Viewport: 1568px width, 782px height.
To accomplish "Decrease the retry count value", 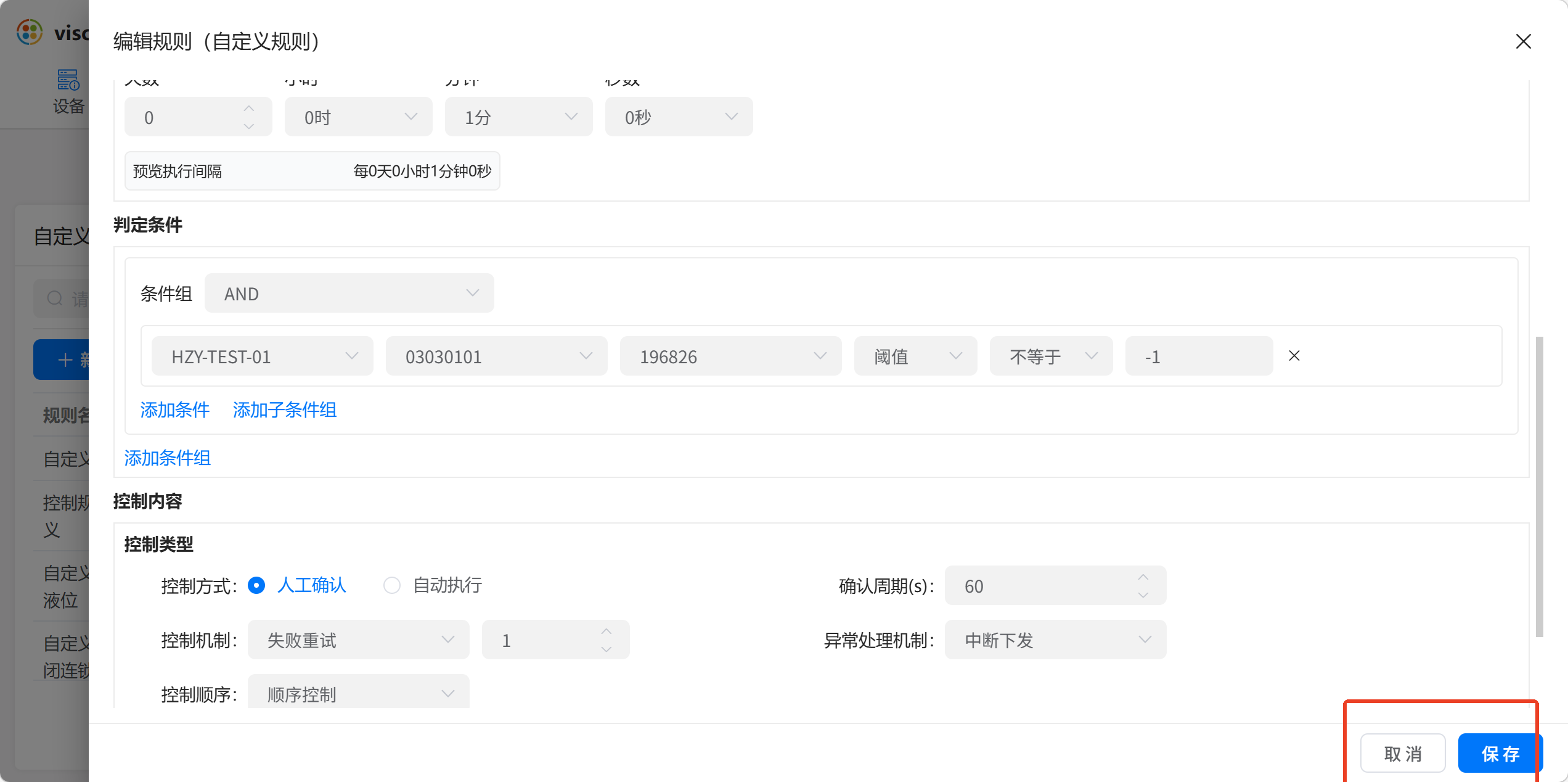I will click(x=606, y=649).
